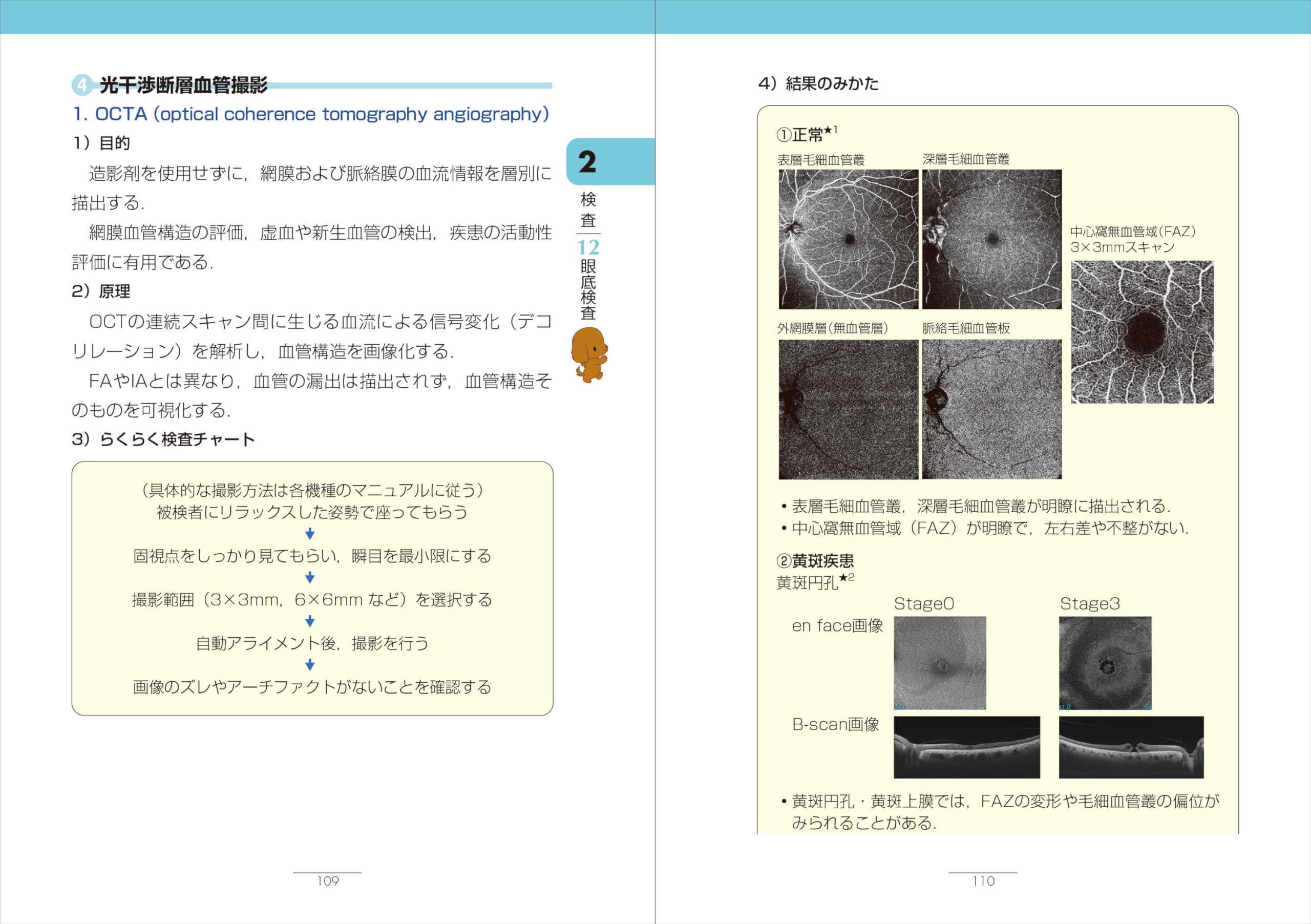Click the bullet about 中心窩無血管域（FAZ）が明瞭
Screen dimensions: 1311x924
pyautogui.click(x=985, y=528)
